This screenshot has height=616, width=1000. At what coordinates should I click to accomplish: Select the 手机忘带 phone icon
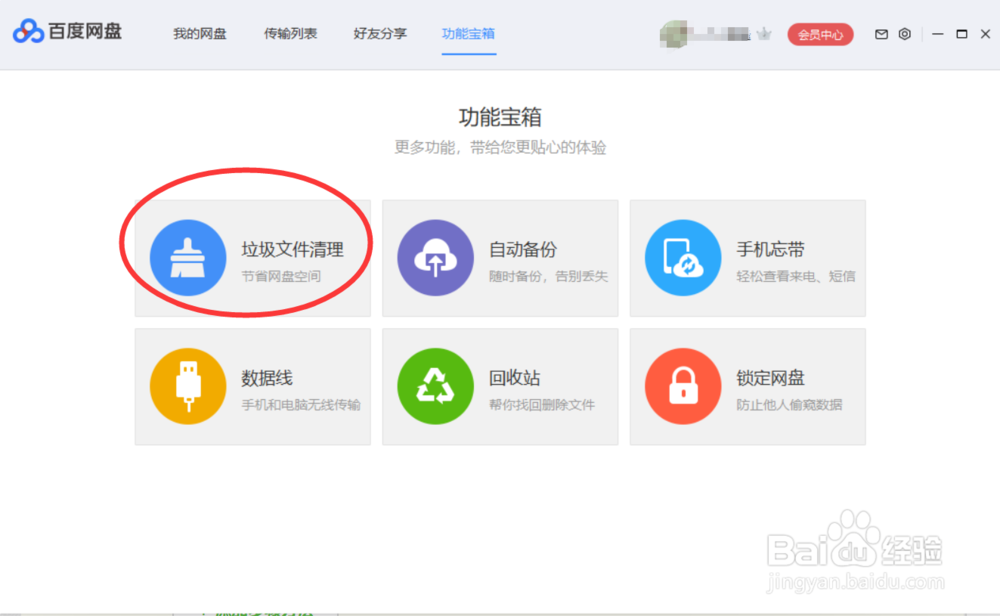683,257
